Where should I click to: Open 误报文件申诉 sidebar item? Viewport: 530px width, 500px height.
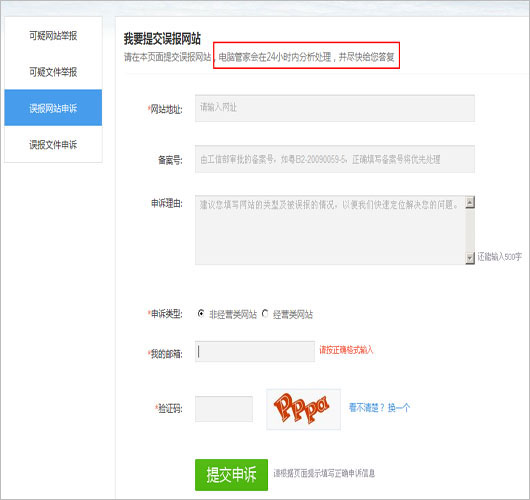pos(53,145)
